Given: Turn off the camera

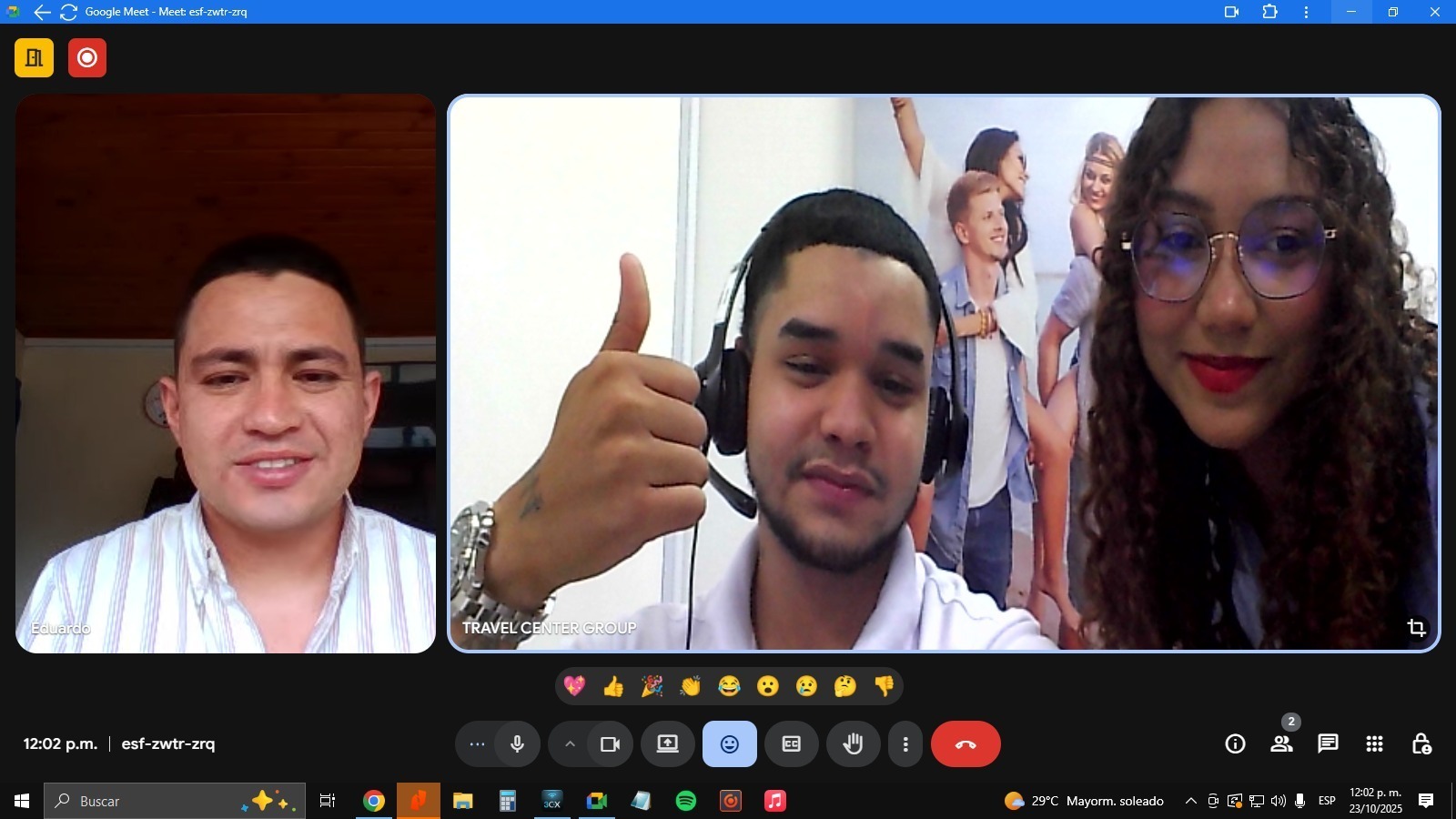Looking at the screenshot, I should [x=610, y=744].
